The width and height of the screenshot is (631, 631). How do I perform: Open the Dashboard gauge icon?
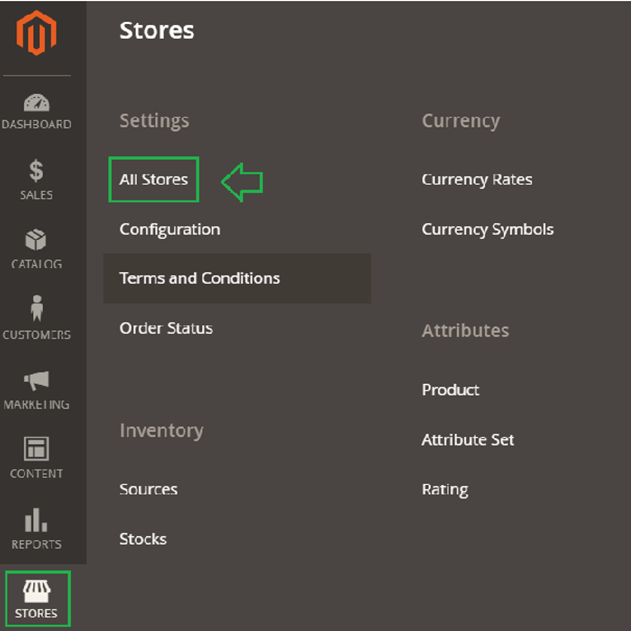pos(36,103)
